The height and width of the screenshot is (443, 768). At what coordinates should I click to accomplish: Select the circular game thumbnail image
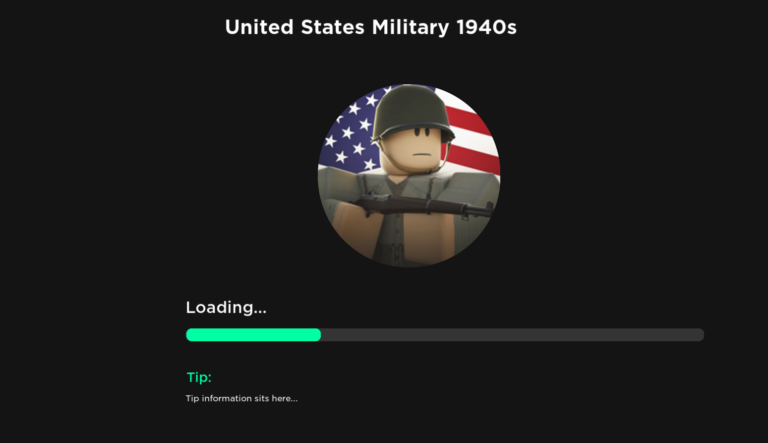(x=409, y=175)
